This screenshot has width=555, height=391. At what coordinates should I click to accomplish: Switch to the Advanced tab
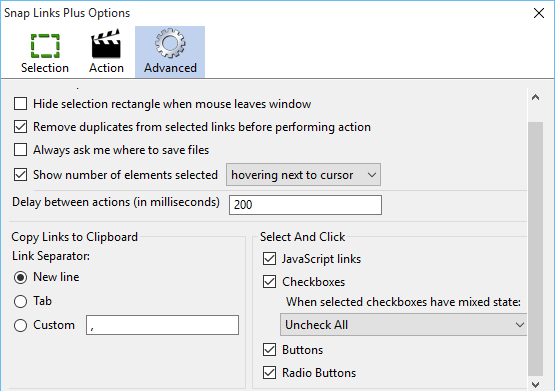170,52
